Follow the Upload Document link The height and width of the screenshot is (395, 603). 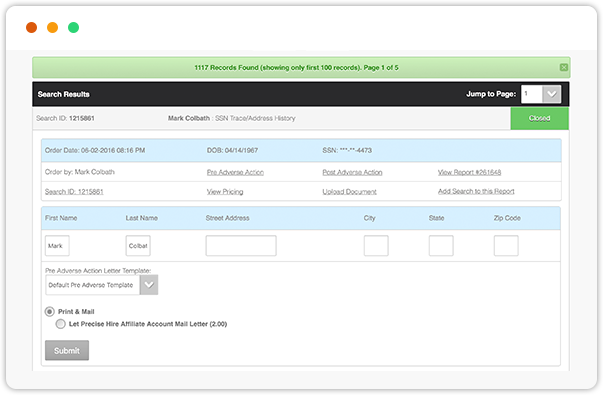point(350,192)
